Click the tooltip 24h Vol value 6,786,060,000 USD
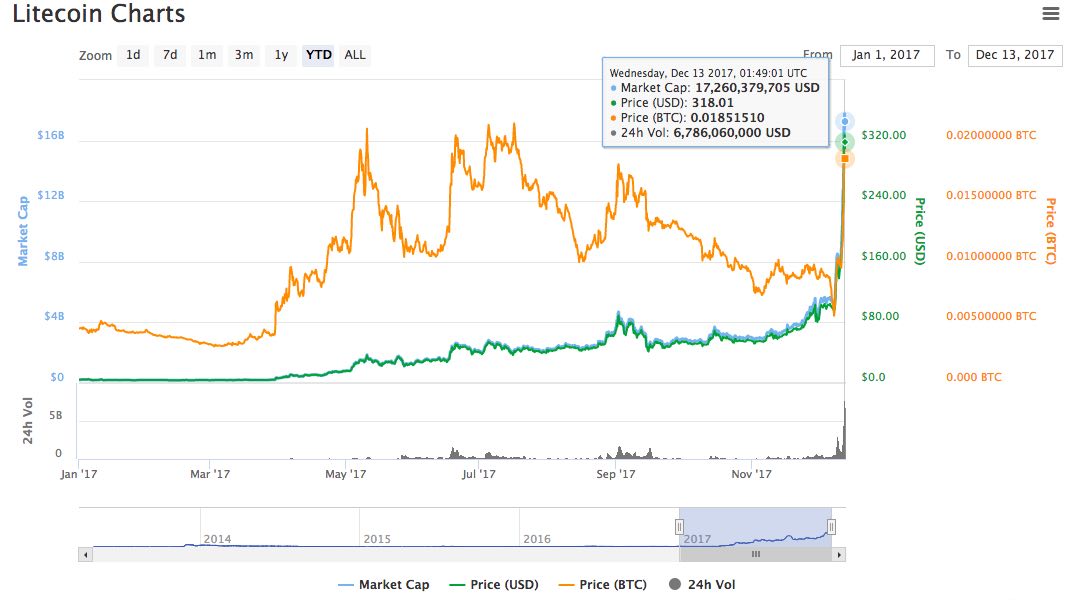Viewport: 1069px width, 600px height. pos(732,133)
